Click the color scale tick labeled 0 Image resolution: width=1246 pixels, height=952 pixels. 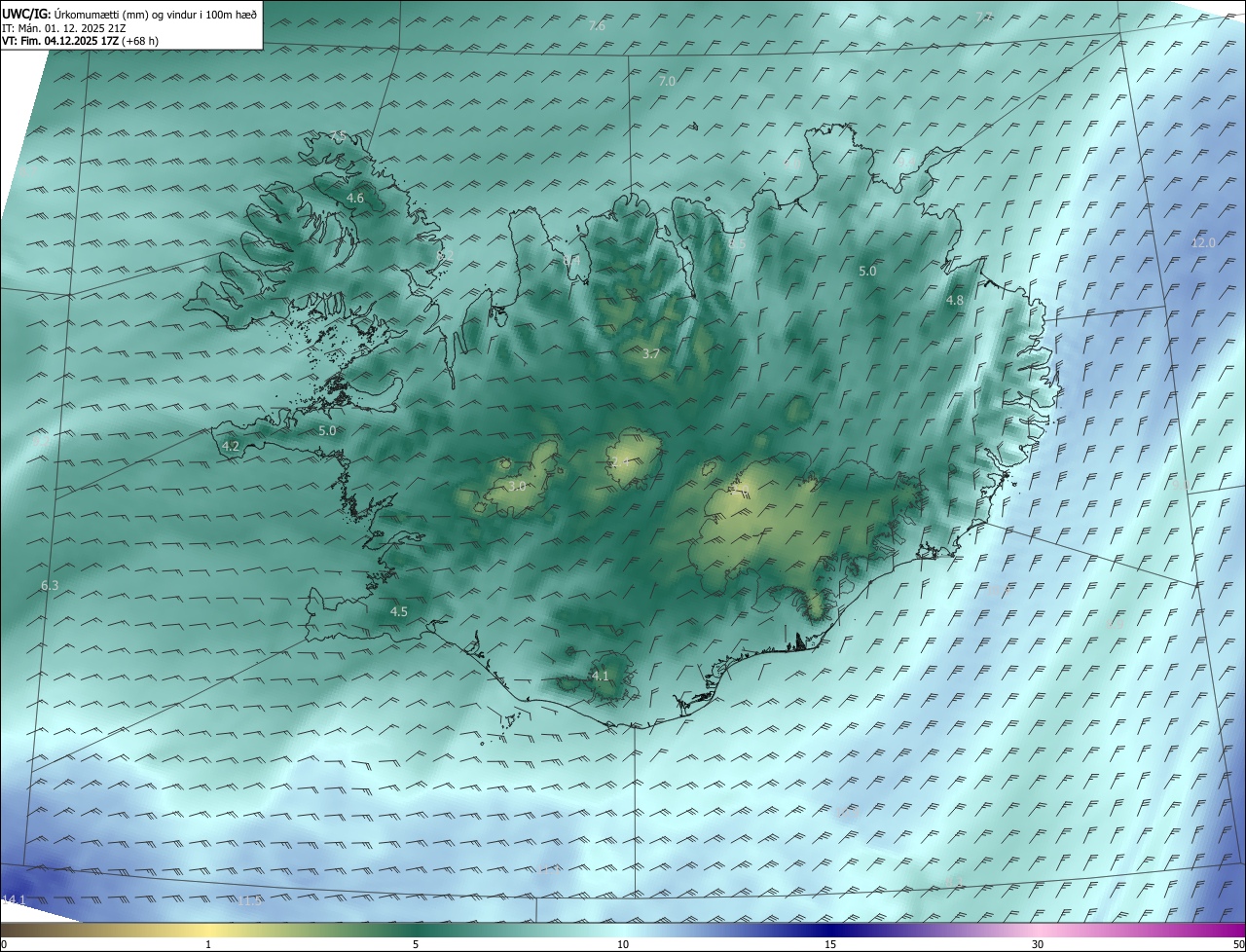[4, 945]
